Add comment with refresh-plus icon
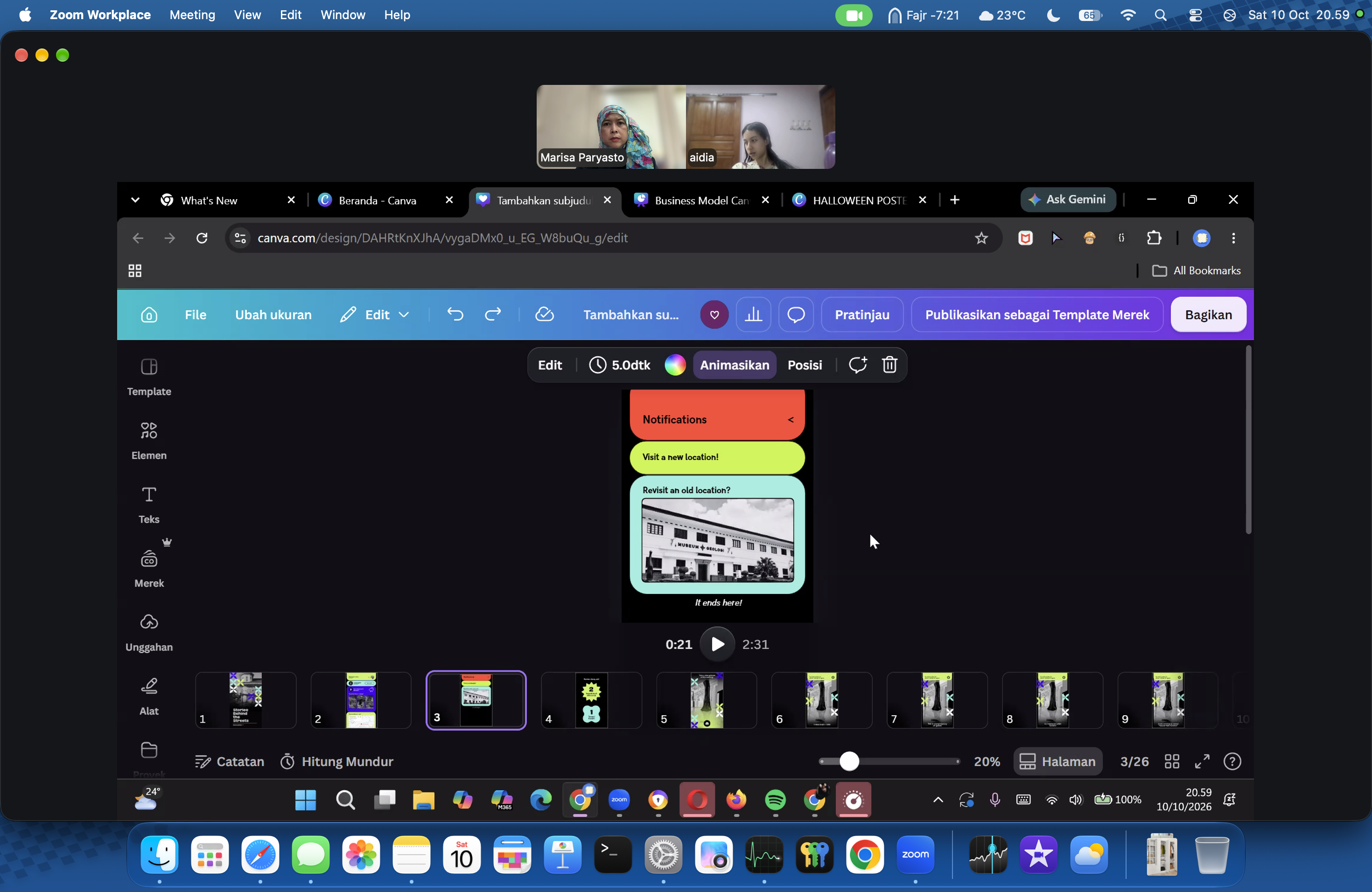This screenshot has width=1372, height=892. 858,365
